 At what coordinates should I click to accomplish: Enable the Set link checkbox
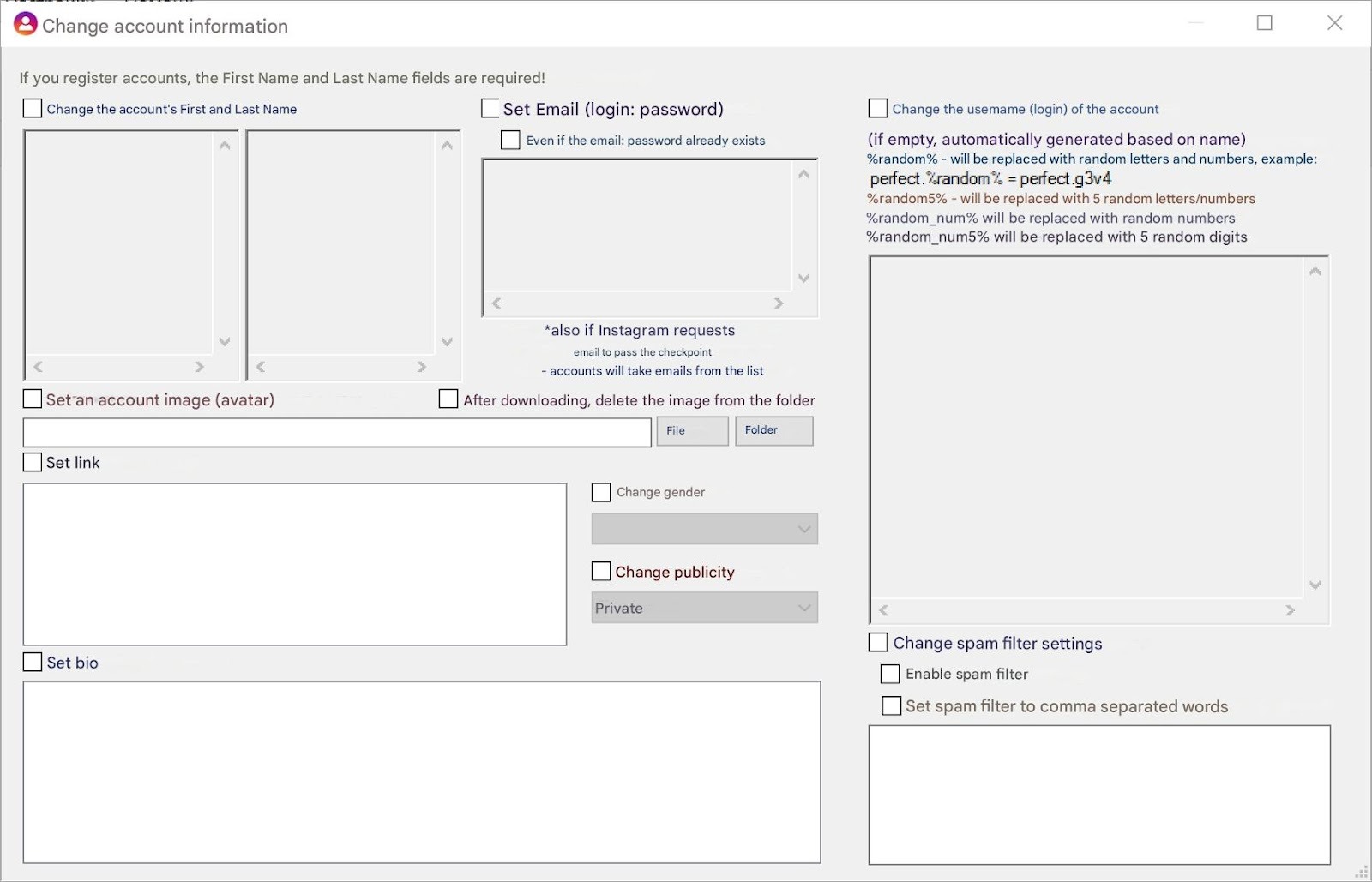pos(33,462)
